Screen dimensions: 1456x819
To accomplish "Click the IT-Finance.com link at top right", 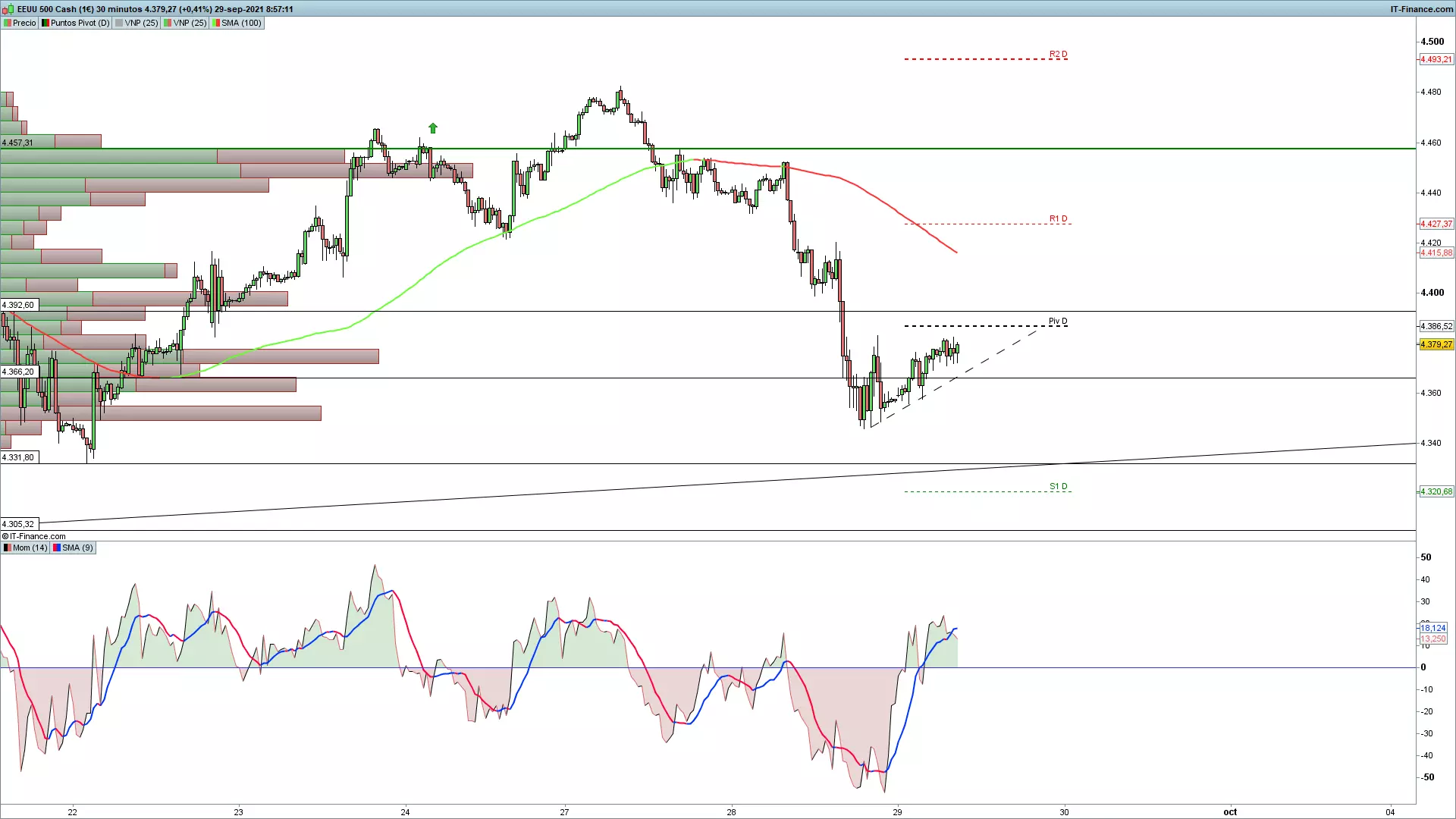I will click(x=1421, y=9).
